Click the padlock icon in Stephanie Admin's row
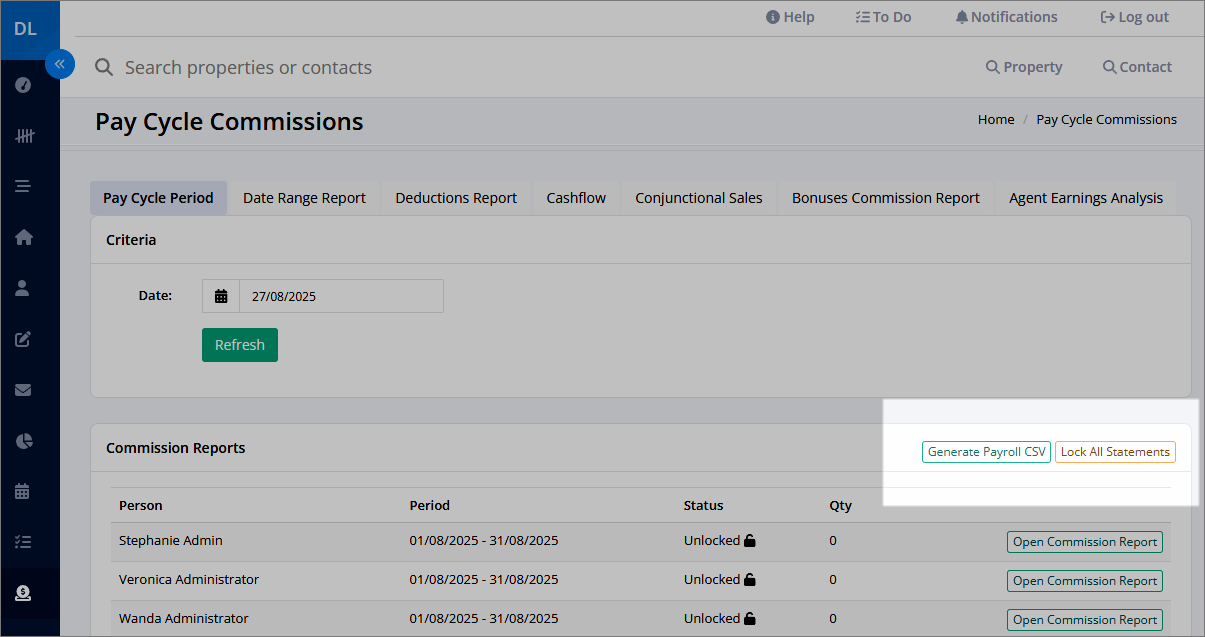Image resolution: width=1205 pixels, height=637 pixels. 750,541
